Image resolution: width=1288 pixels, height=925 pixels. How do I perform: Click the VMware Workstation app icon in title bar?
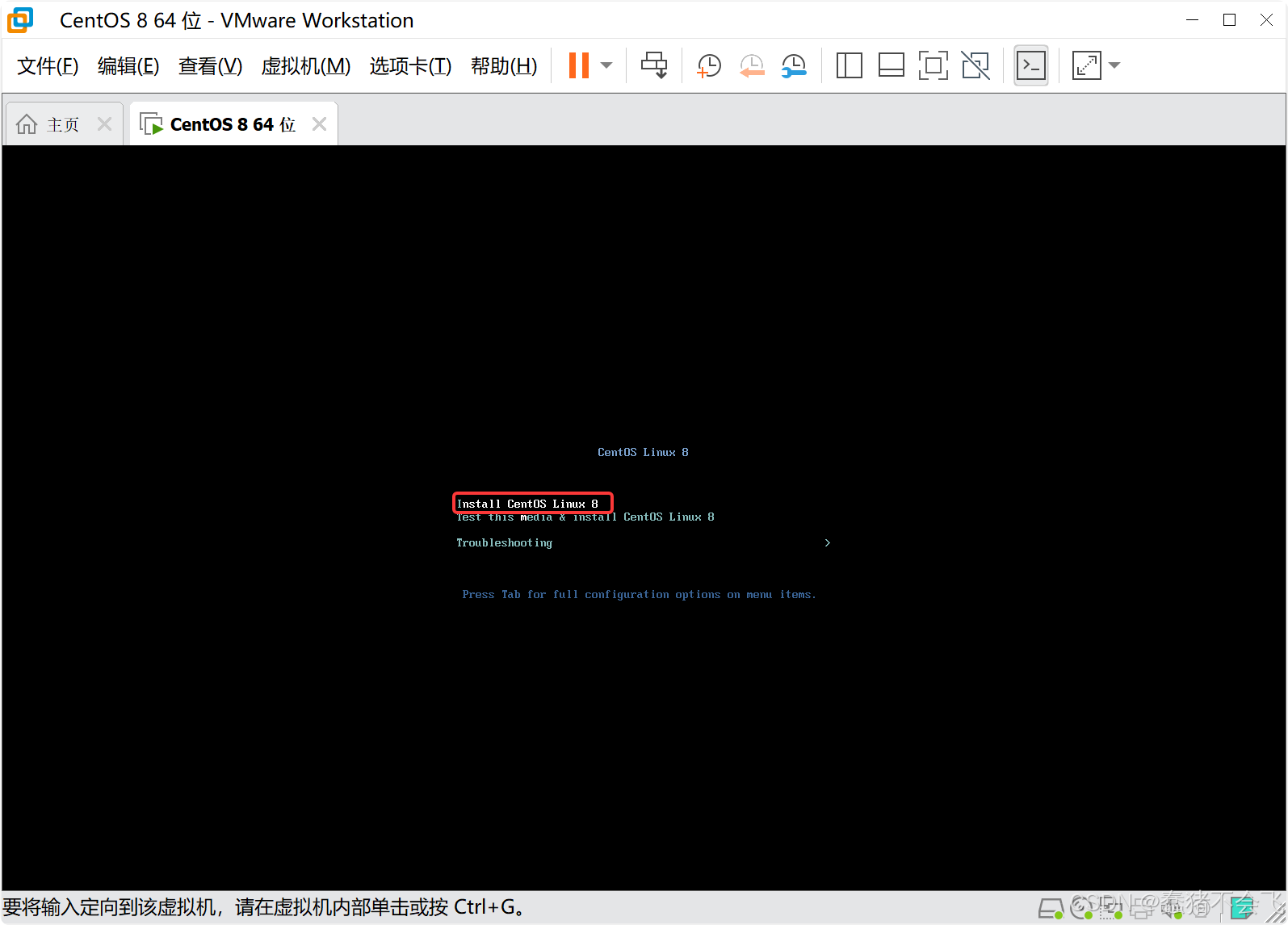[x=20, y=20]
